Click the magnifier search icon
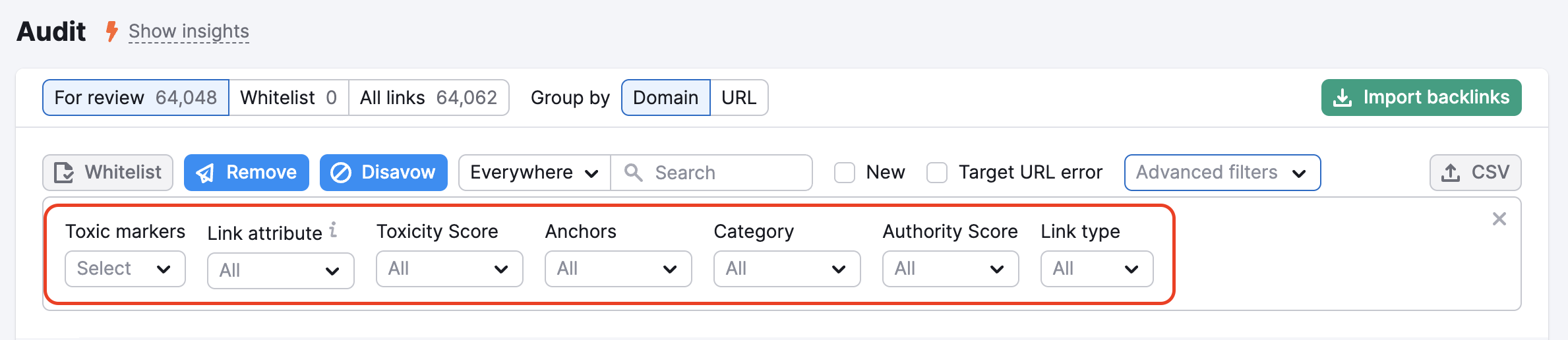 [x=633, y=173]
